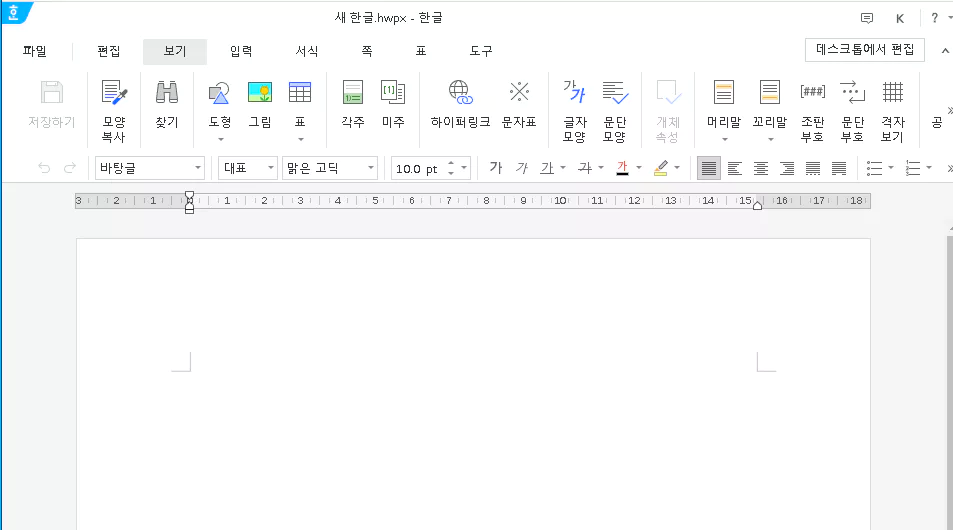
Task: Select center alignment
Action: pos(761,168)
